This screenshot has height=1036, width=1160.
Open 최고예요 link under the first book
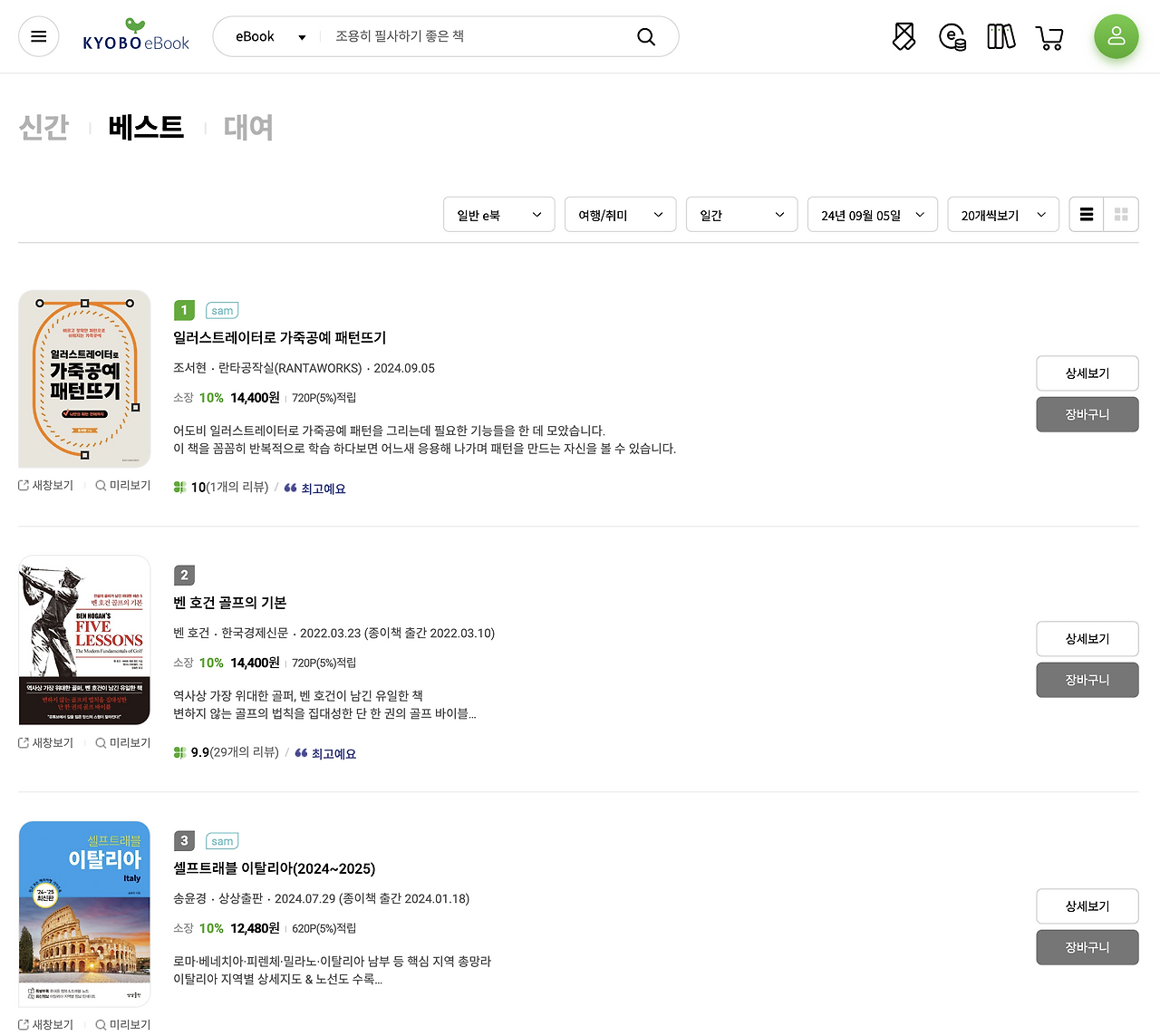tap(324, 488)
